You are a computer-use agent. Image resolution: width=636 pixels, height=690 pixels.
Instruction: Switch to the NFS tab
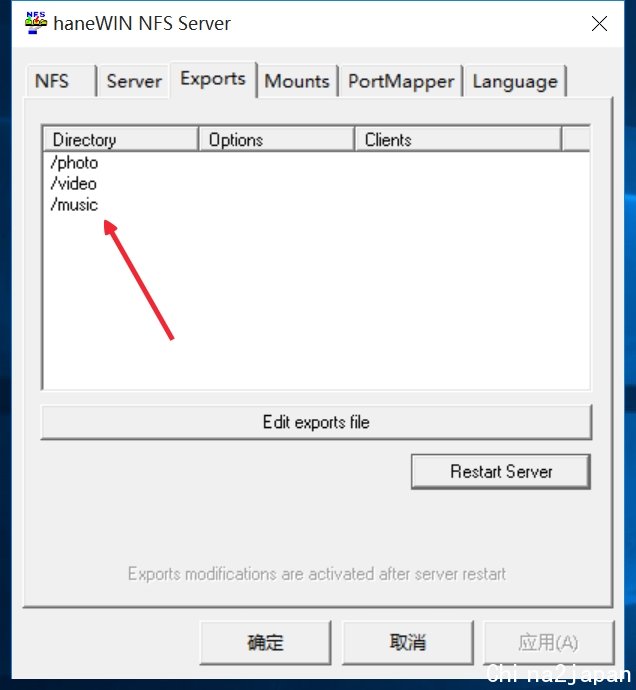point(61,81)
